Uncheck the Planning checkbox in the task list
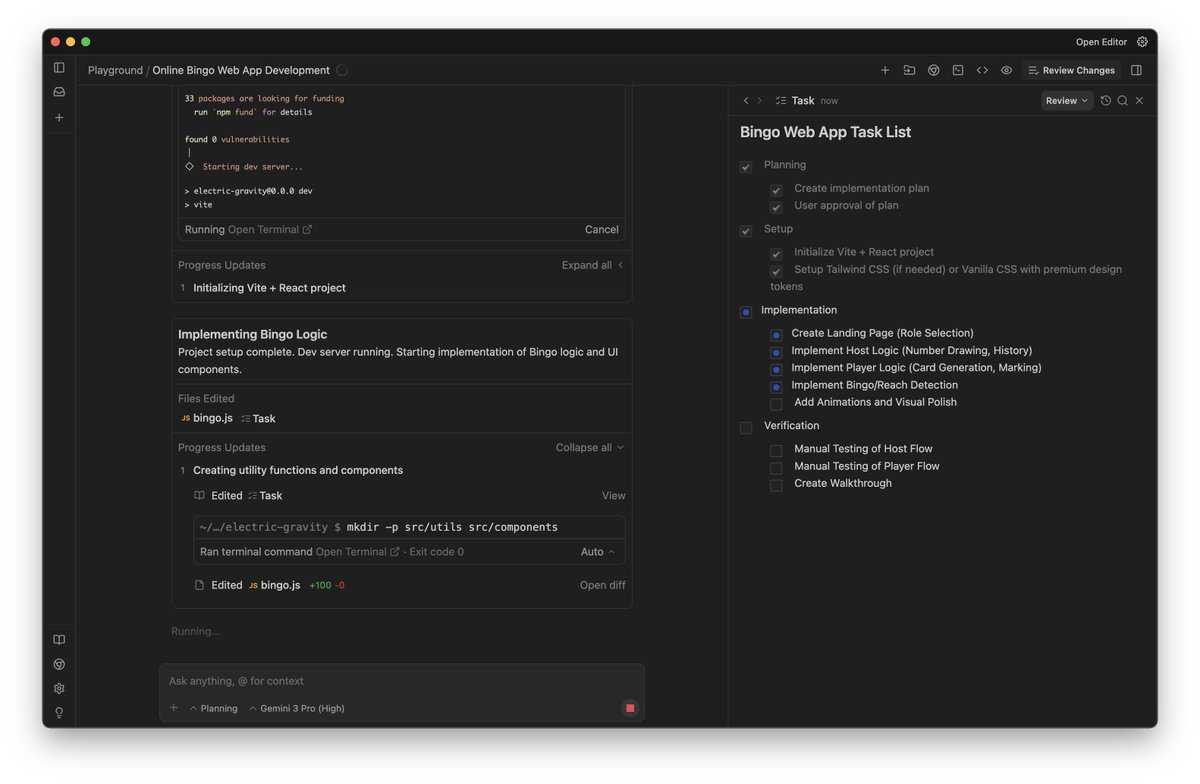This screenshot has height=784, width=1200. 745,167
